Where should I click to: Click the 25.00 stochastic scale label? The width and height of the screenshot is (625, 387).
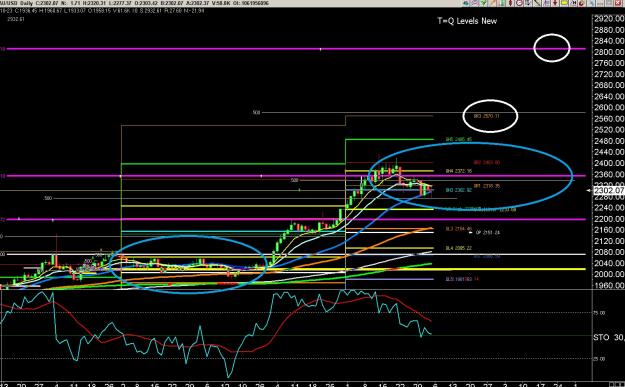click(x=599, y=359)
